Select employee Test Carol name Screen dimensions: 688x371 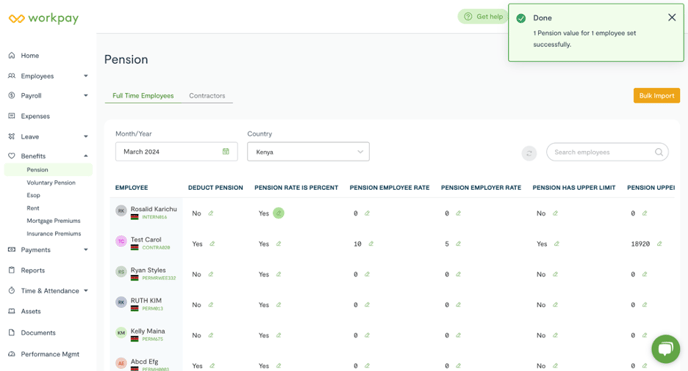coord(146,239)
